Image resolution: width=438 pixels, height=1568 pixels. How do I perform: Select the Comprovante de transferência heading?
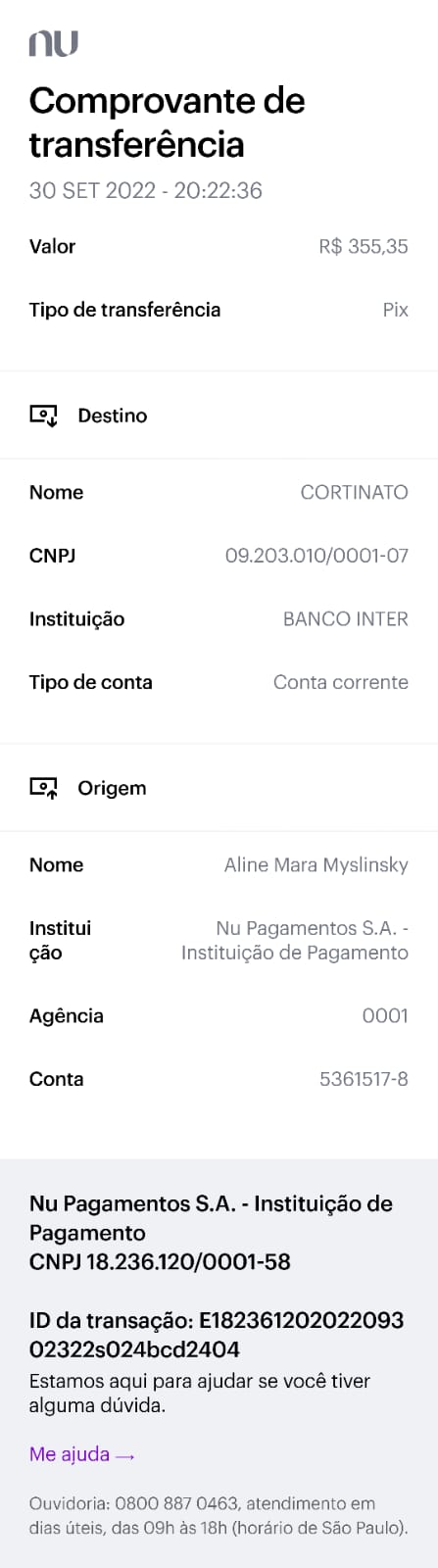pos(167,122)
